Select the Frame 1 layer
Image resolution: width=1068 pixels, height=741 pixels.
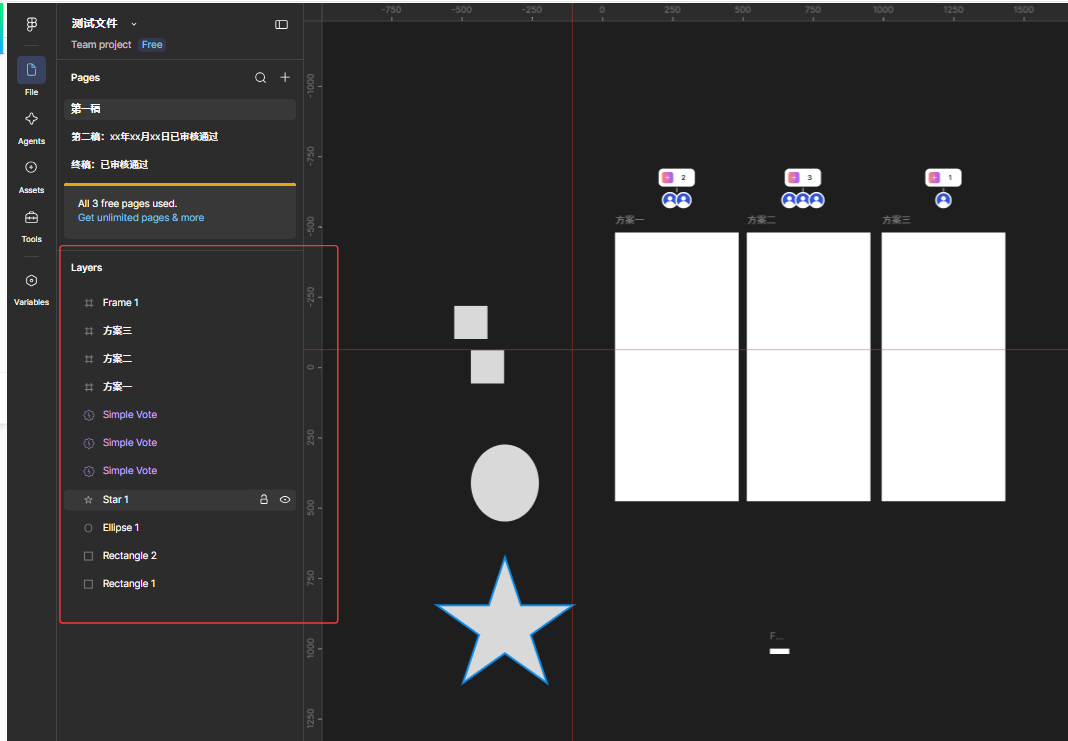(x=180, y=302)
